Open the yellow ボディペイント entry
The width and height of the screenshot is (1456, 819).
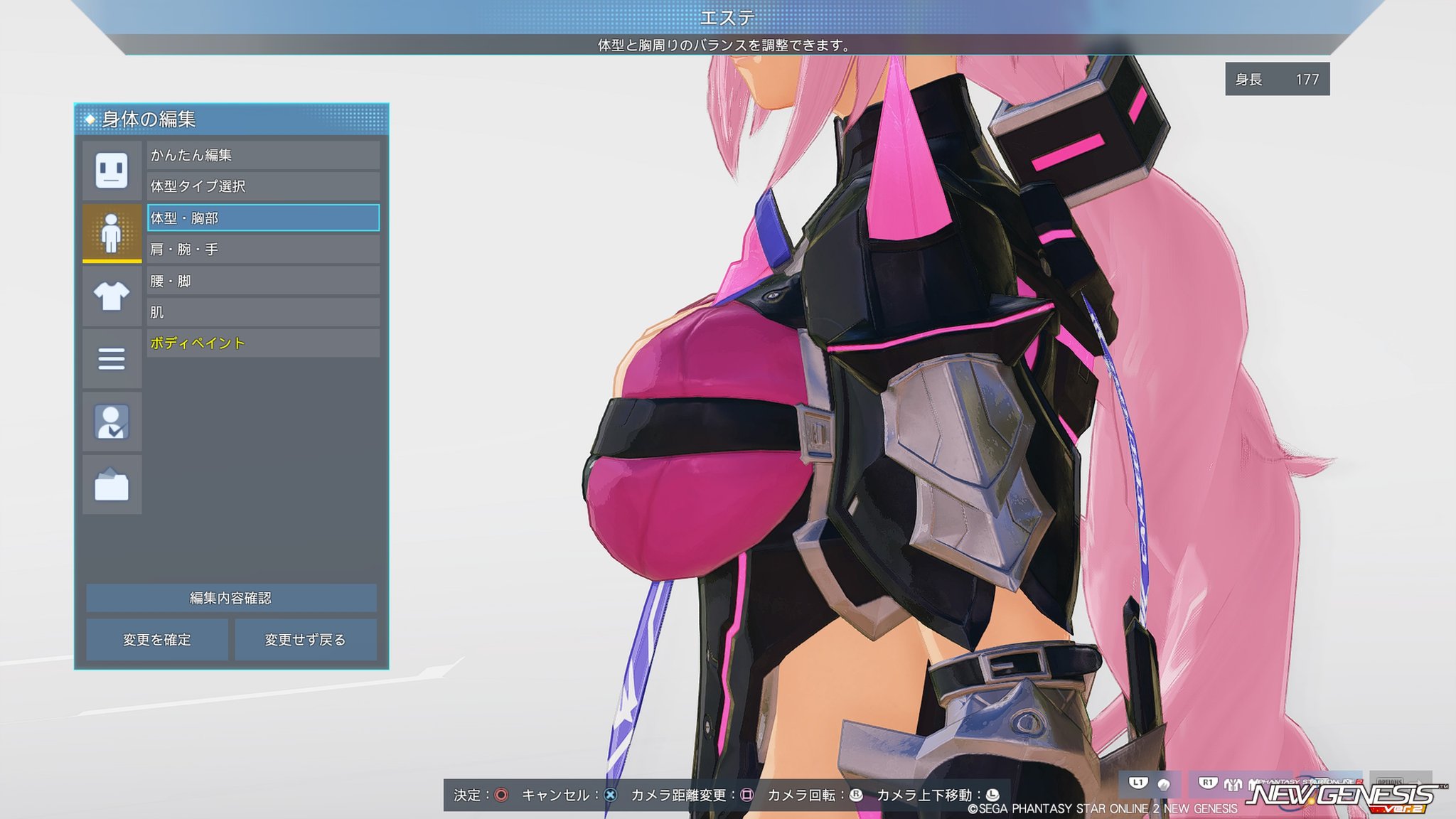click(x=263, y=343)
